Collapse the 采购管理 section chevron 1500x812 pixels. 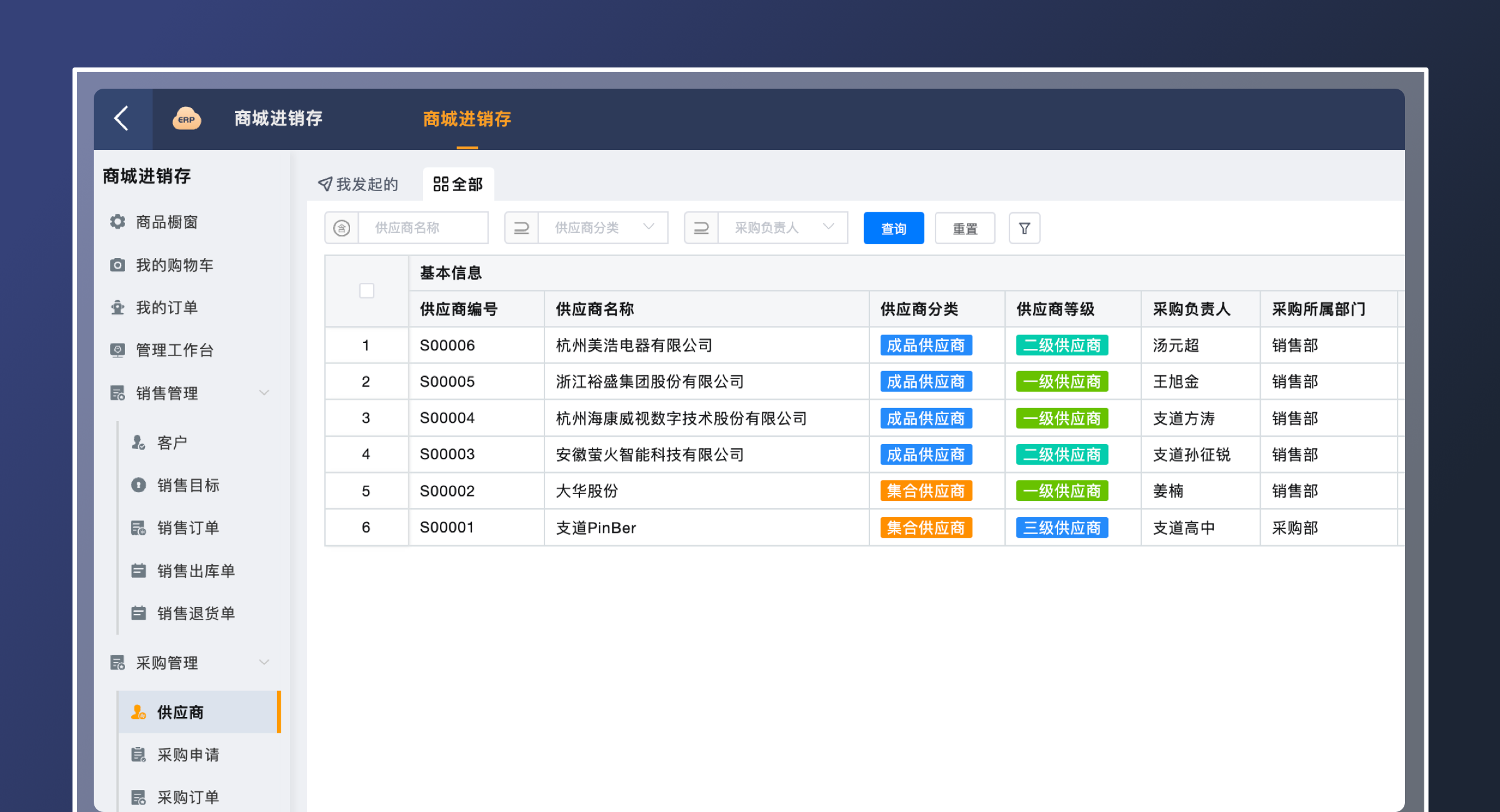coord(264,662)
